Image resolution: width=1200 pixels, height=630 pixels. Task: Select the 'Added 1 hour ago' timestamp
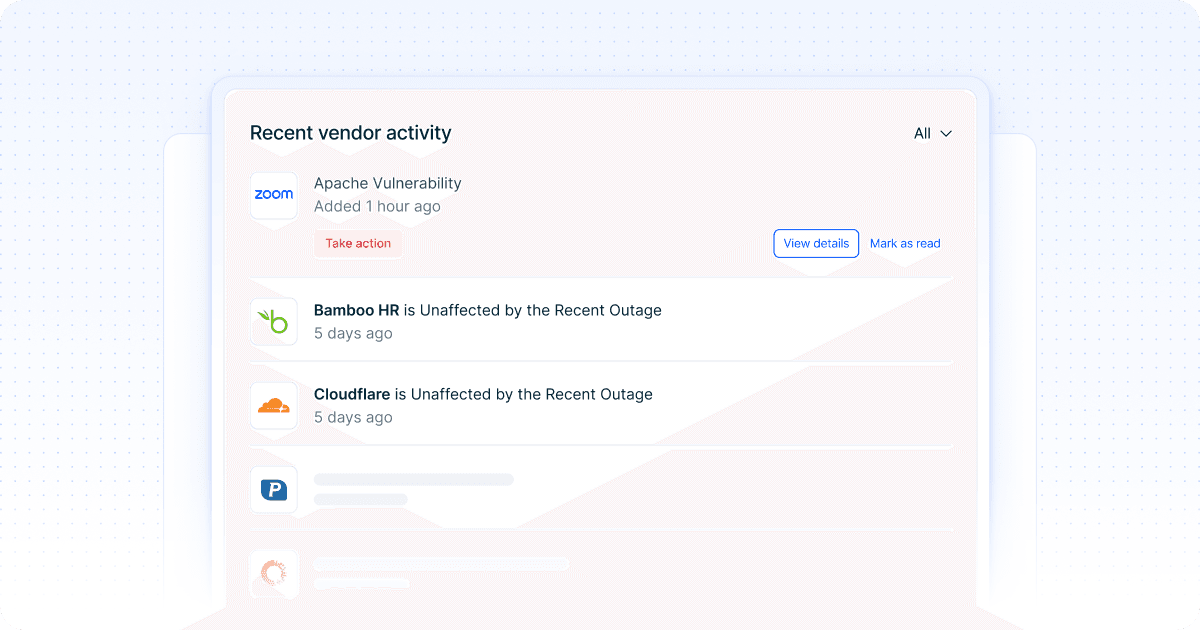point(377,206)
